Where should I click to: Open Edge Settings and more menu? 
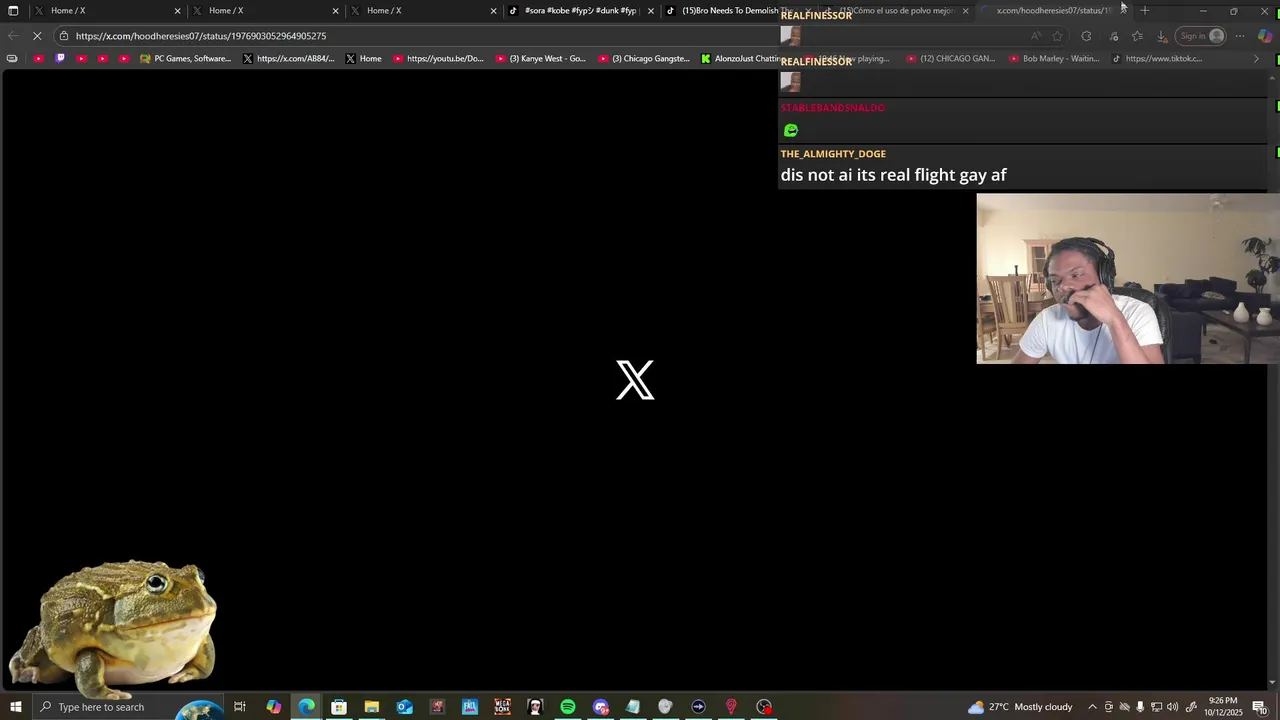click(1240, 36)
